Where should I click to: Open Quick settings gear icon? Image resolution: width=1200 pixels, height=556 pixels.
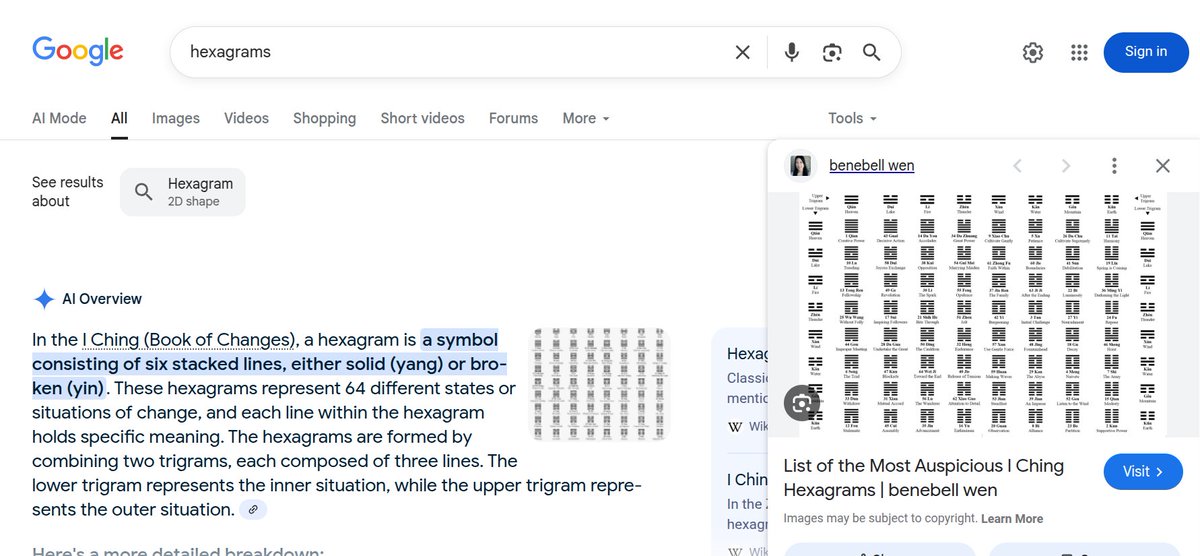coord(1033,53)
